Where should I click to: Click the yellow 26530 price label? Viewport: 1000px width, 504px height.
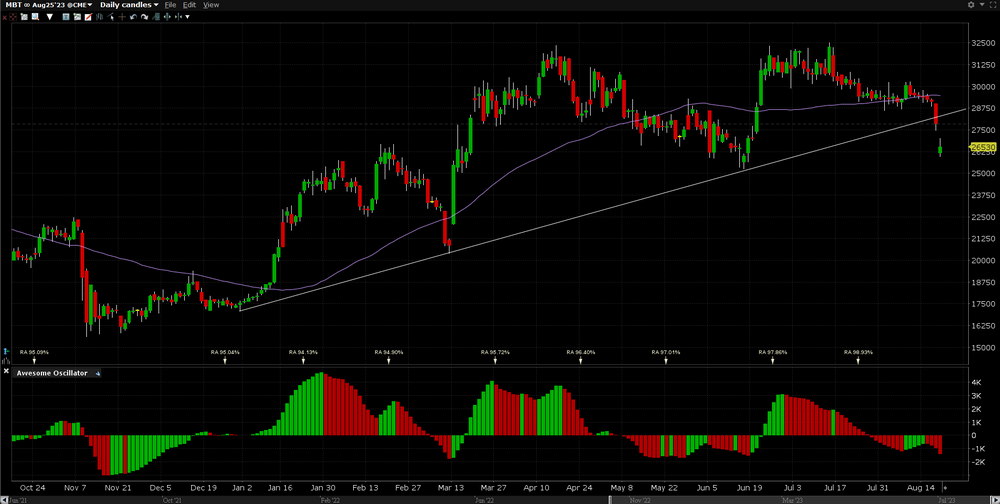point(982,148)
